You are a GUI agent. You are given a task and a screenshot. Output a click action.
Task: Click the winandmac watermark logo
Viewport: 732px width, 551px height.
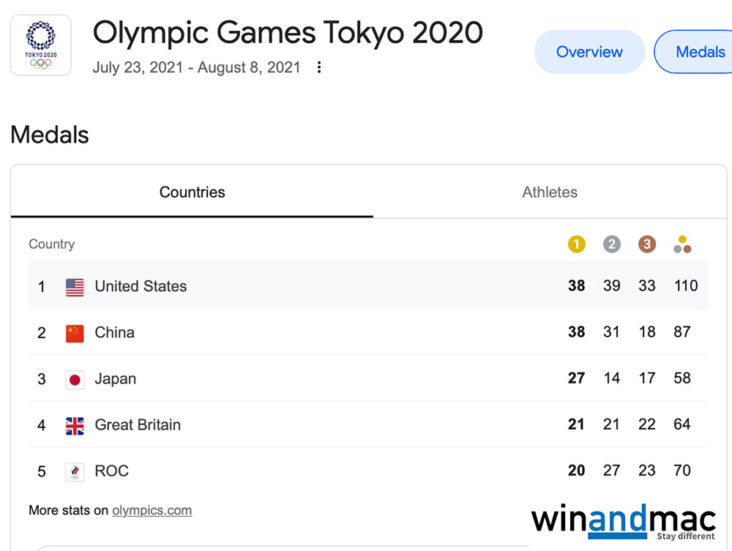pos(623,521)
